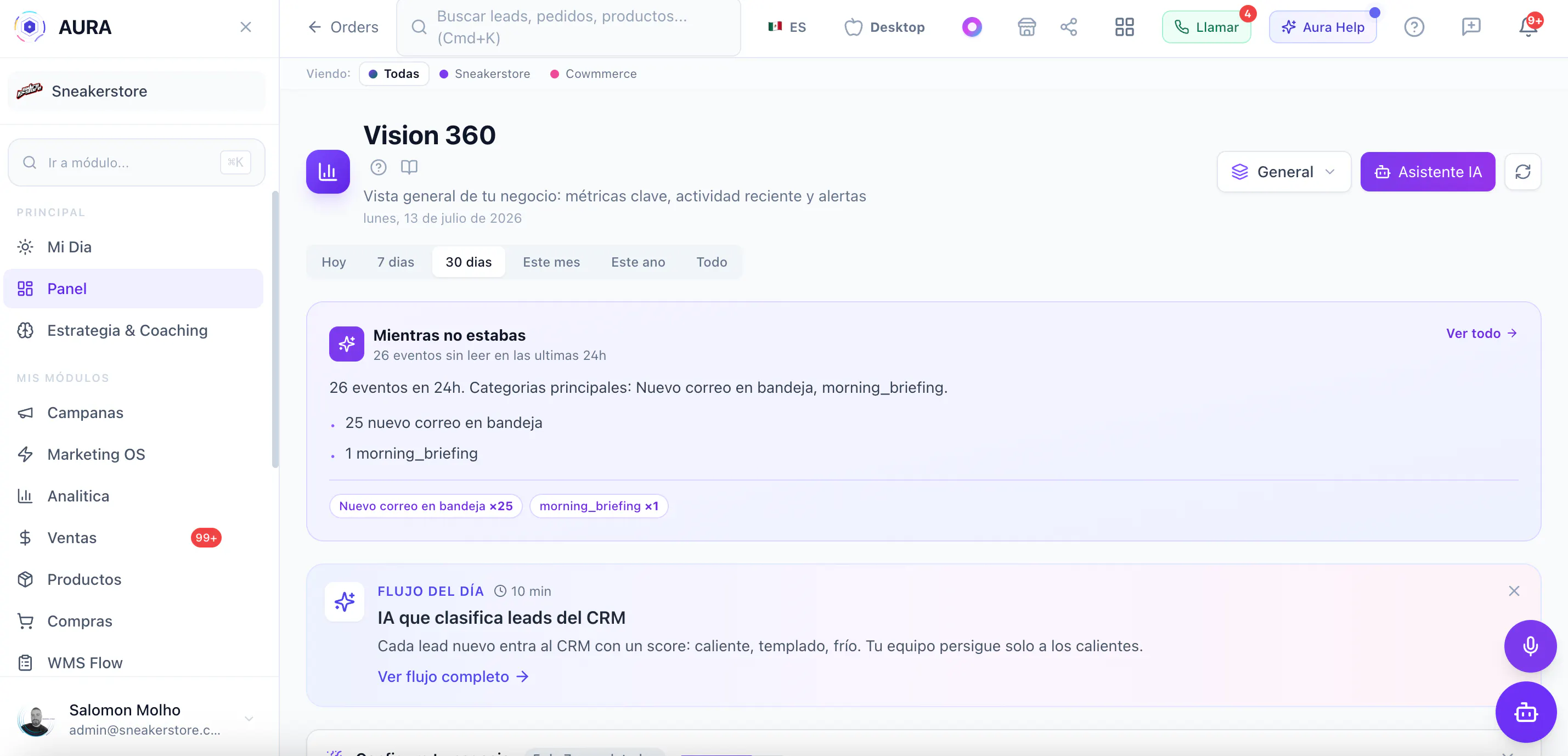Click the Nuevo correo en bandeja ×25 chip
1568x756 pixels.
(426, 506)
